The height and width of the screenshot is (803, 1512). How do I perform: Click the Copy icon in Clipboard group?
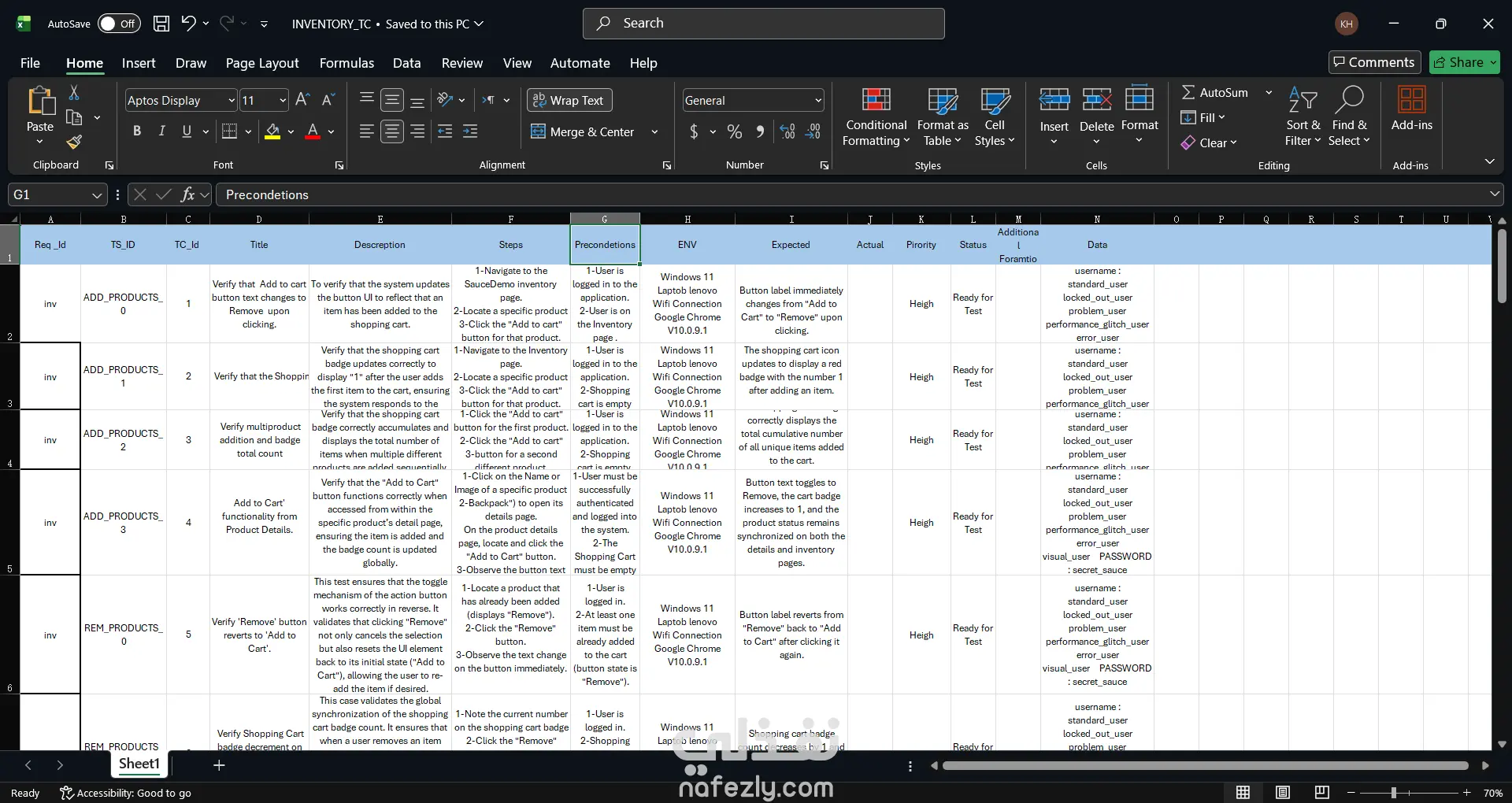click(x=74, y=117)
